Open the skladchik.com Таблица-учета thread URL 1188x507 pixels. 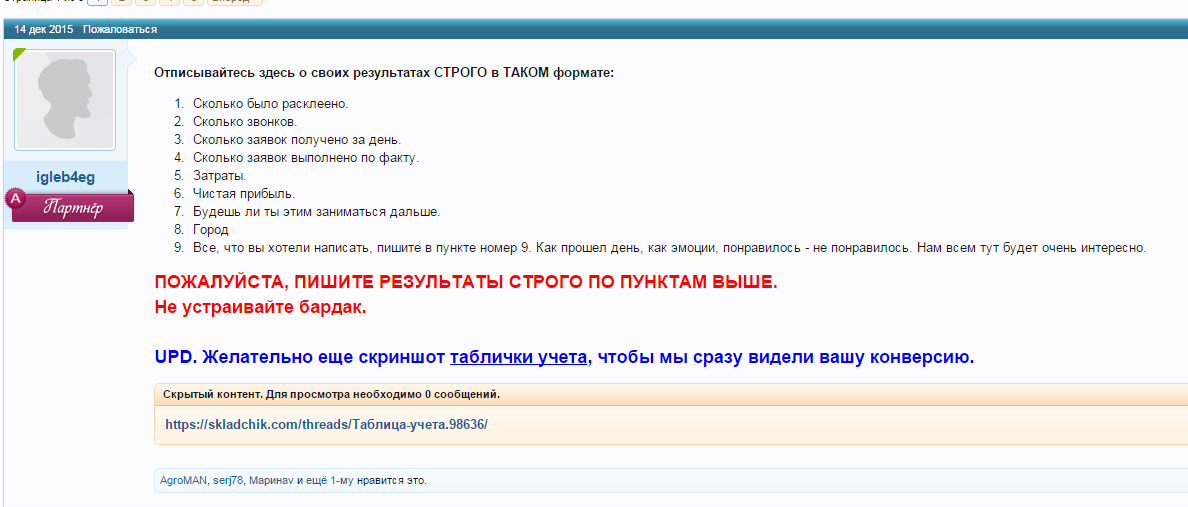(326, 424)
